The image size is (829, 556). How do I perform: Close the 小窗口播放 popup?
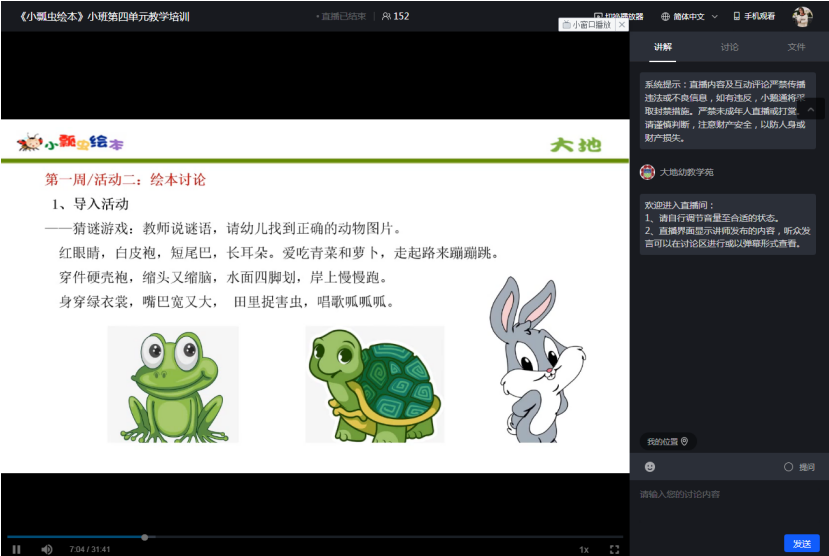(x=622, y=25)
